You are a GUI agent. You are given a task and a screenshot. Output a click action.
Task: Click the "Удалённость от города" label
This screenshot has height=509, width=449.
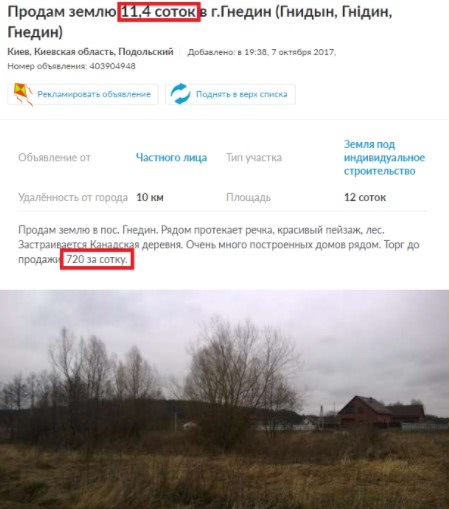coord(73,197)
